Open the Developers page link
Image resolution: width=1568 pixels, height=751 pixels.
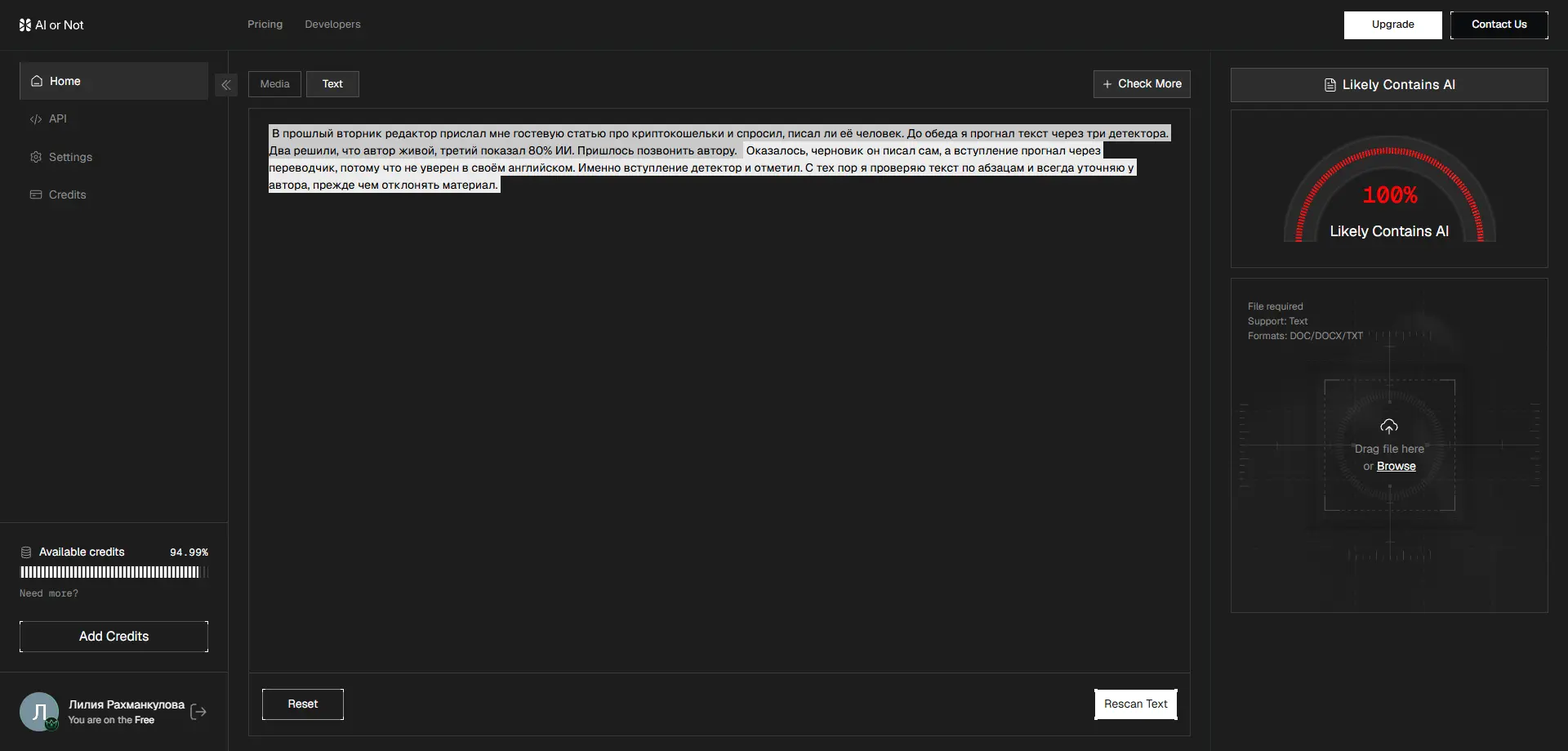coord(332,25)
